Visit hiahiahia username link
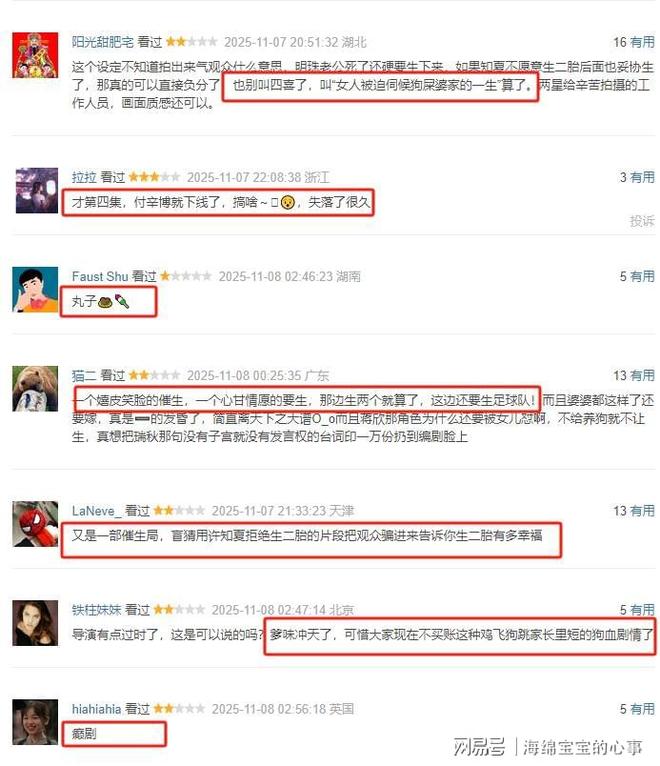The image size is (660, 766). 96,709
